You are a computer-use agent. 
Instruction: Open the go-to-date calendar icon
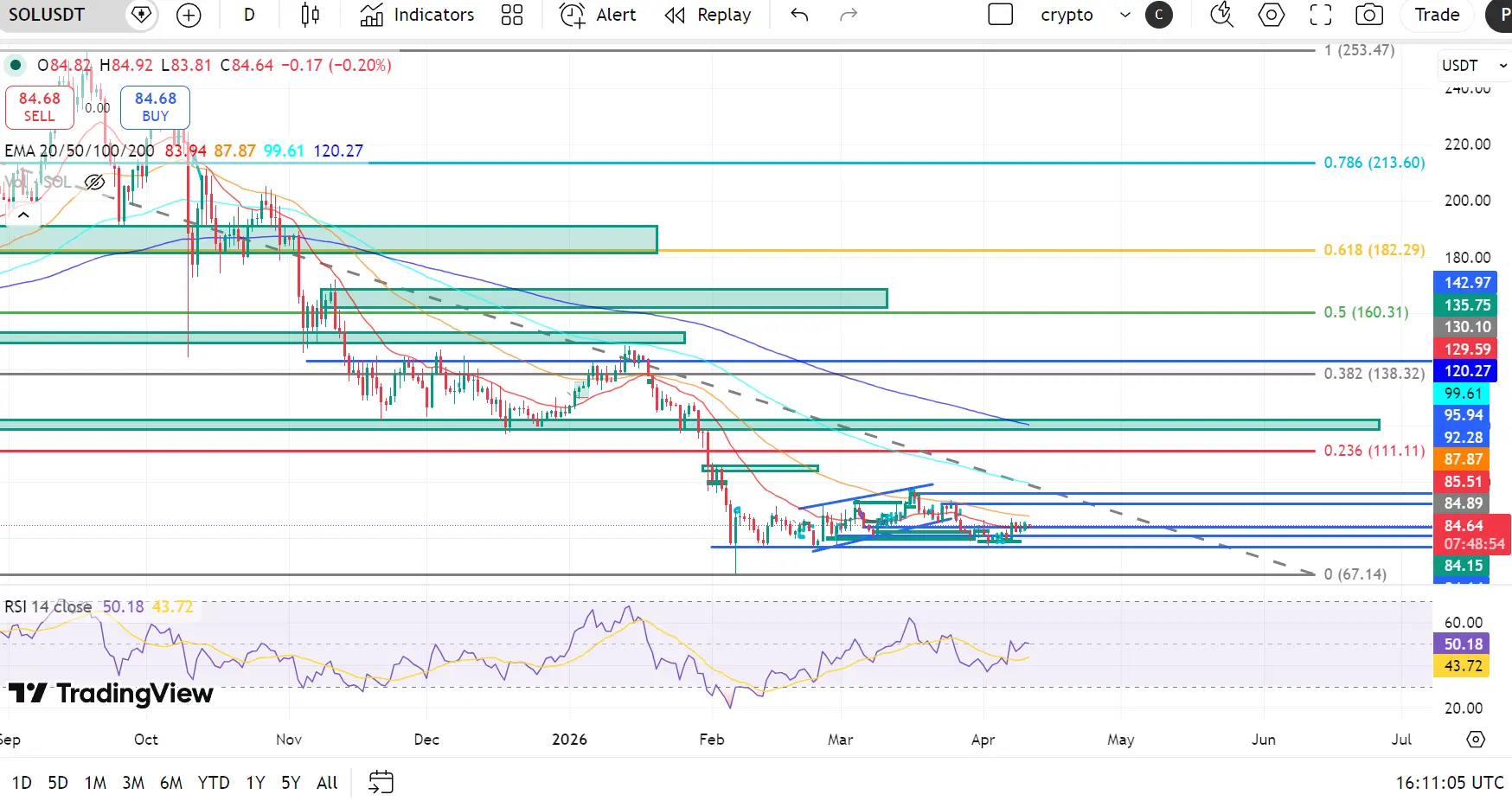381,783
